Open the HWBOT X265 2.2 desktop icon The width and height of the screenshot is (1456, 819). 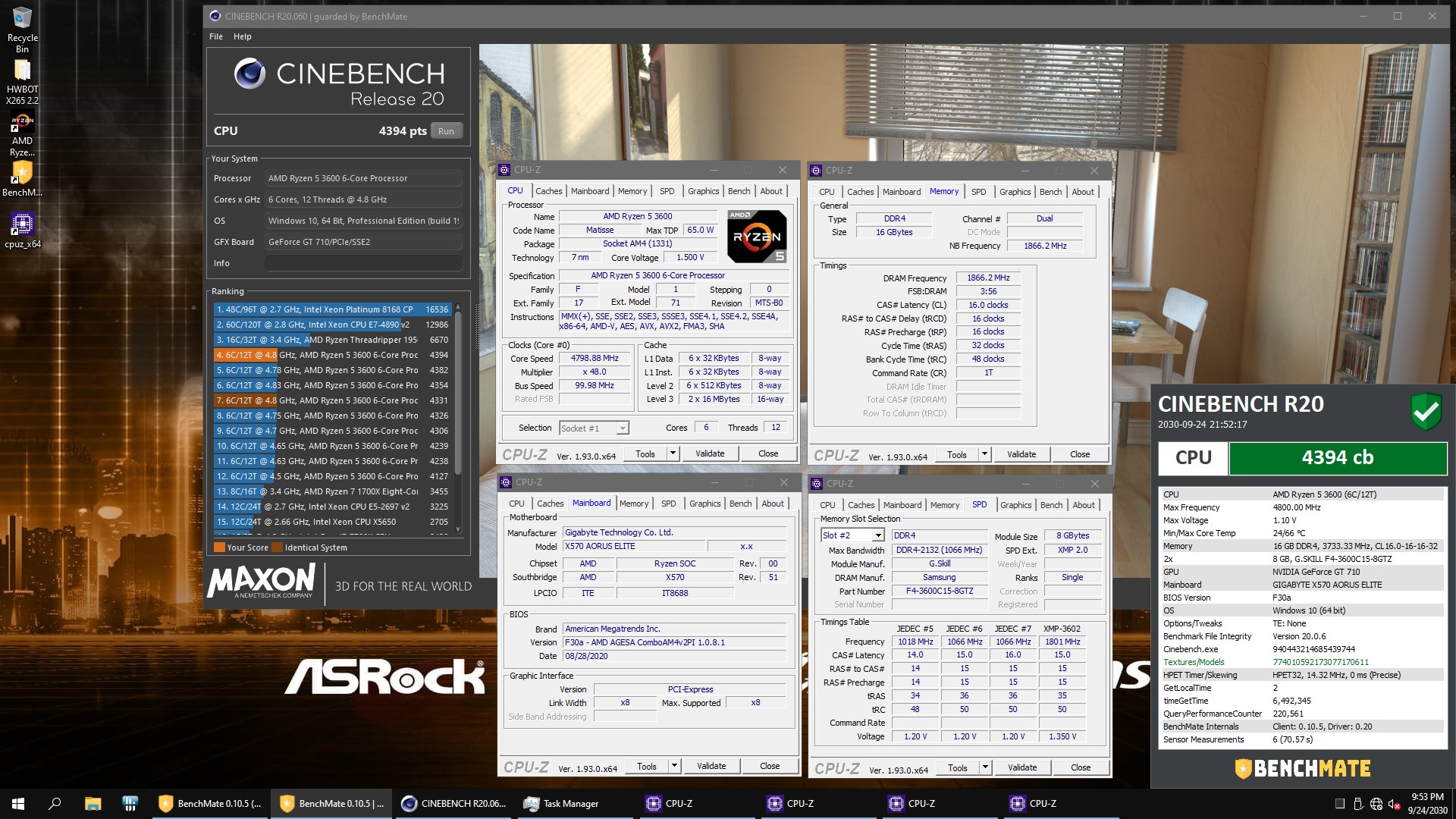22,82
